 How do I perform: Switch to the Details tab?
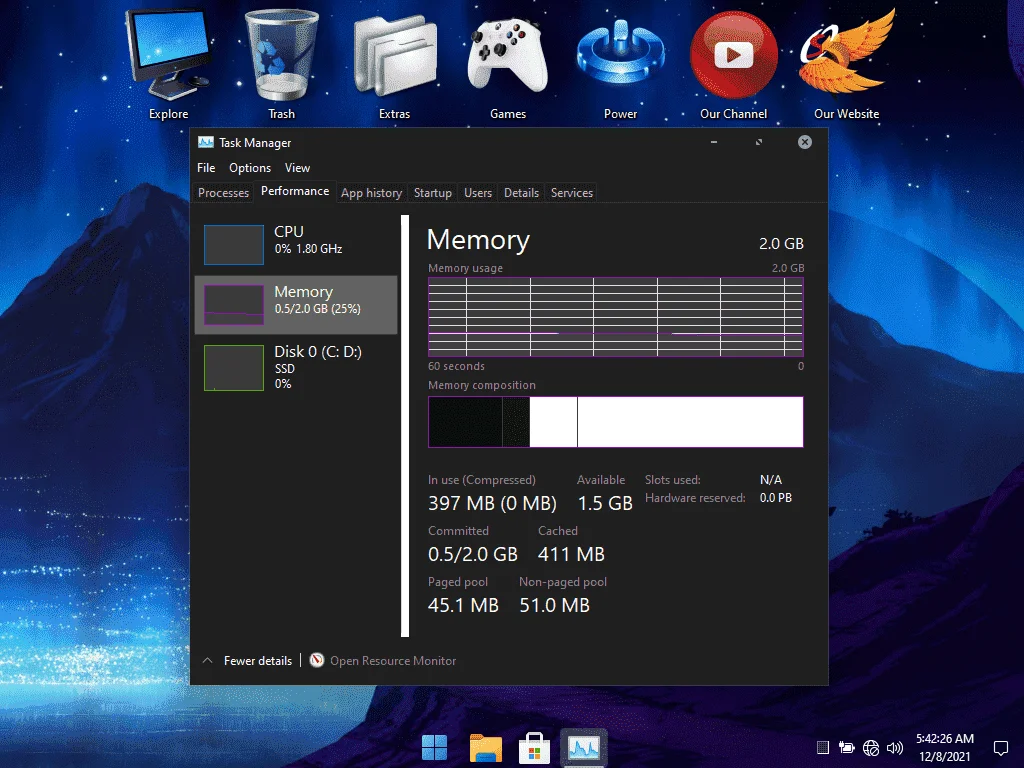(521, 193)
